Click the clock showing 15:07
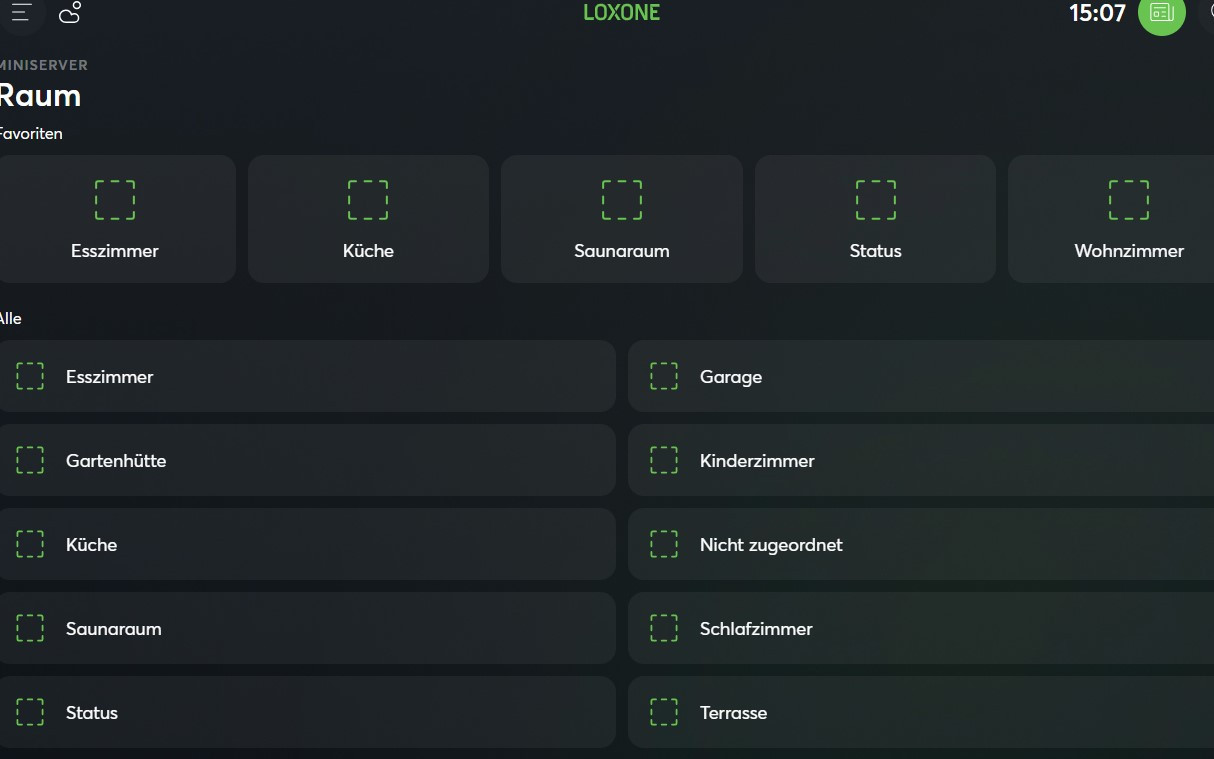This screenshot has height=759, width=1214. tap(1097, 13)
